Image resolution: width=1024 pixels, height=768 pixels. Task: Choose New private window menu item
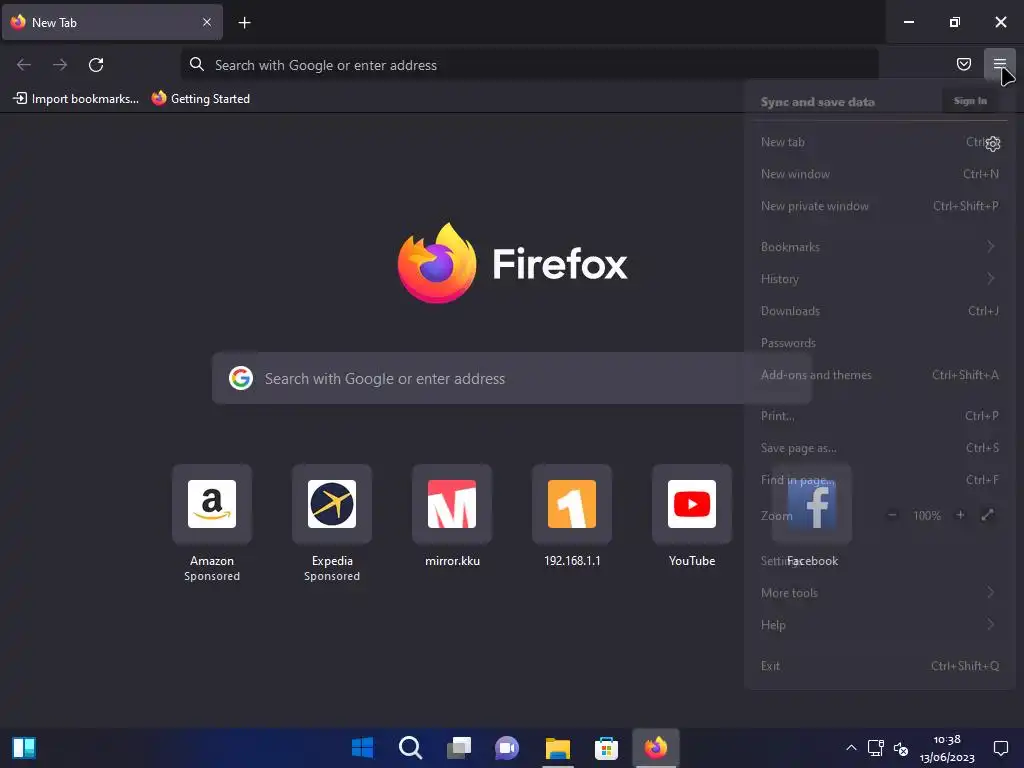pyautogui.click(x=879, y=206)
